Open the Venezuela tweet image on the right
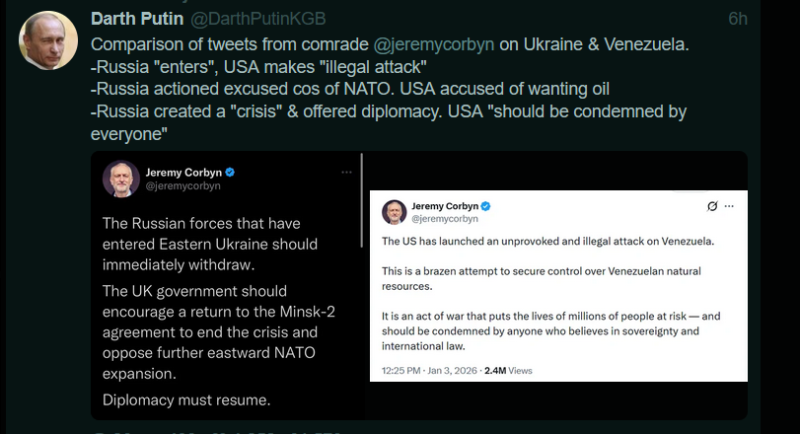 point(559,285)
